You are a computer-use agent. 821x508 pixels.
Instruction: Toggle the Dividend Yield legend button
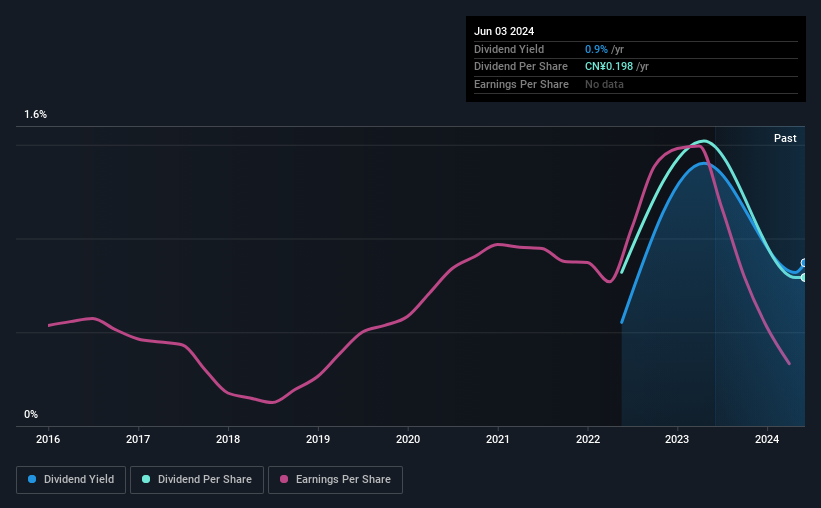click(71, 480)
